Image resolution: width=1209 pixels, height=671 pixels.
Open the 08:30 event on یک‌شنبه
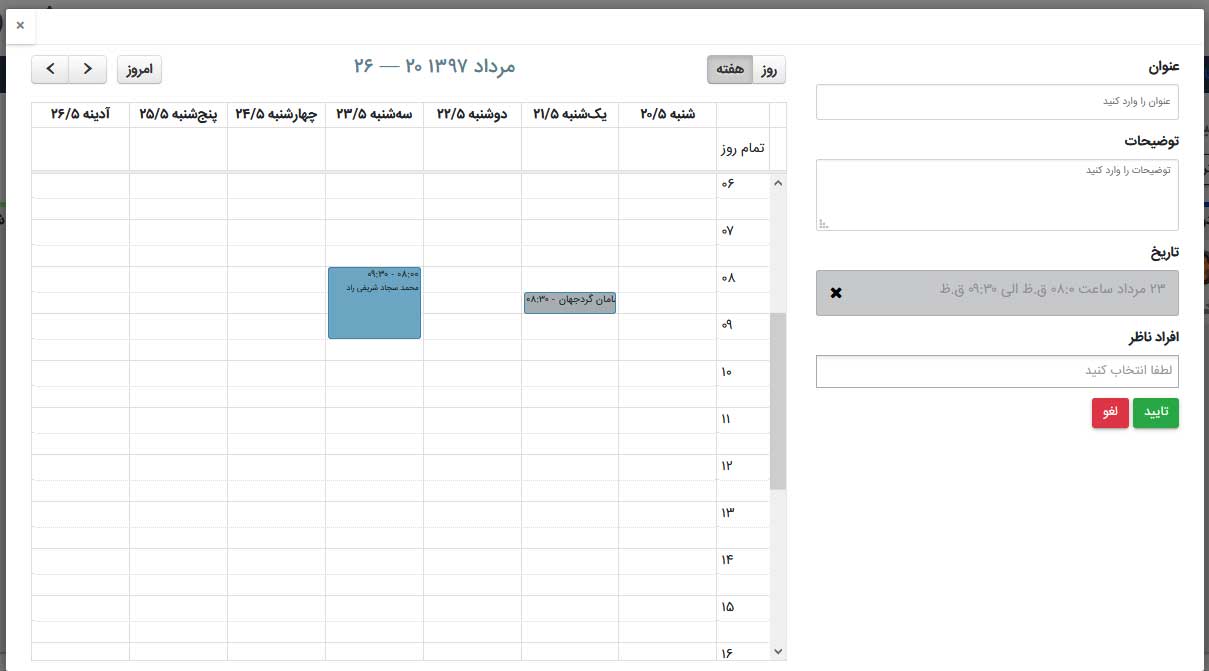(570, 302)
